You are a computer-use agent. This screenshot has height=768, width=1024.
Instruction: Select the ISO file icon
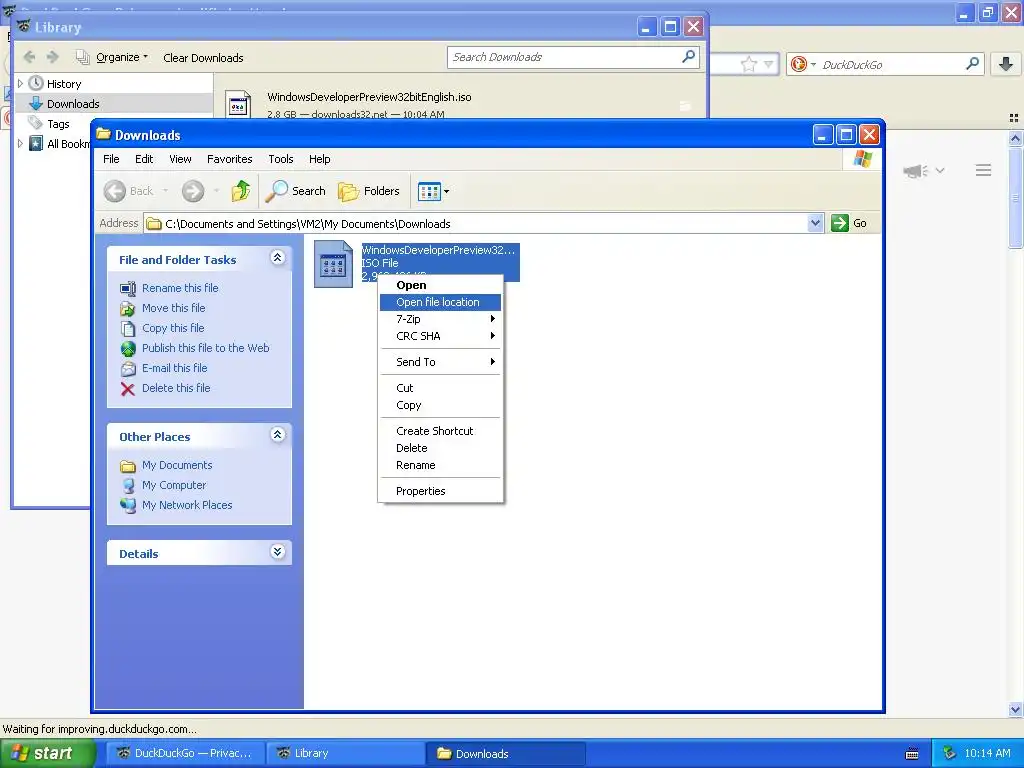point(333,263)
